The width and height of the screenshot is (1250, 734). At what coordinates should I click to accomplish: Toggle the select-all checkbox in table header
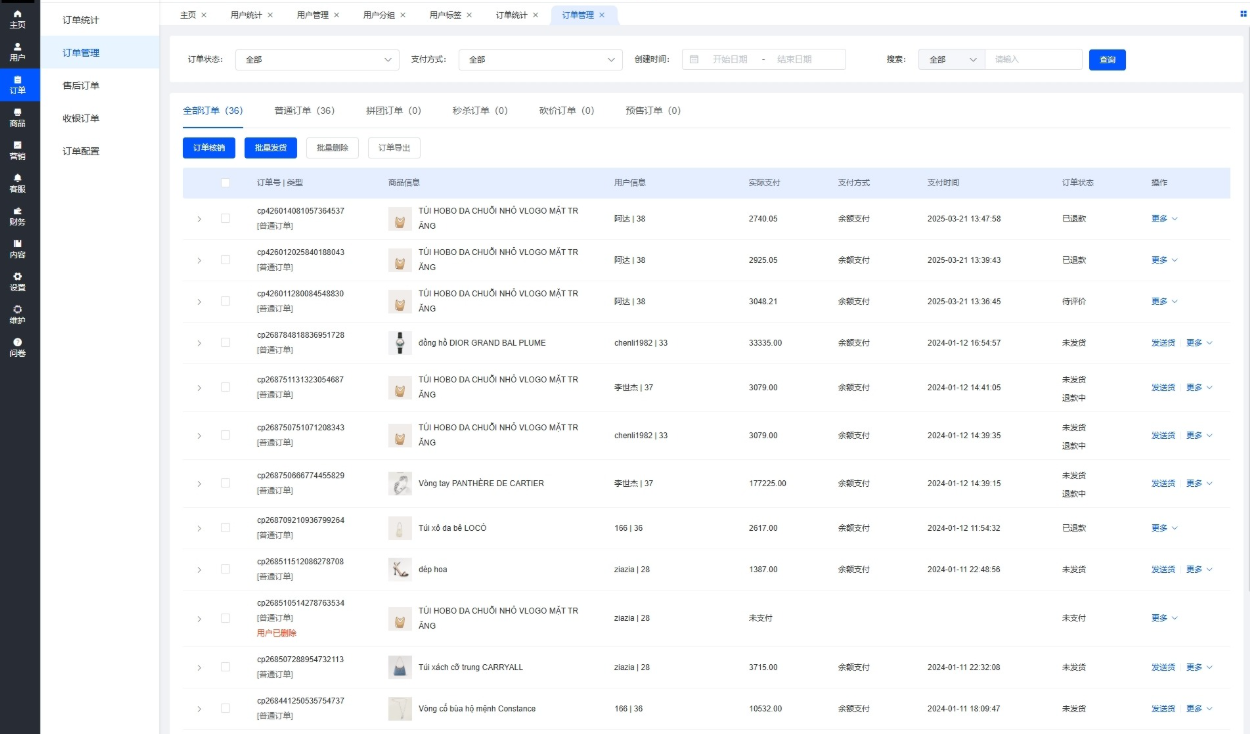click(x=225, y=183)
